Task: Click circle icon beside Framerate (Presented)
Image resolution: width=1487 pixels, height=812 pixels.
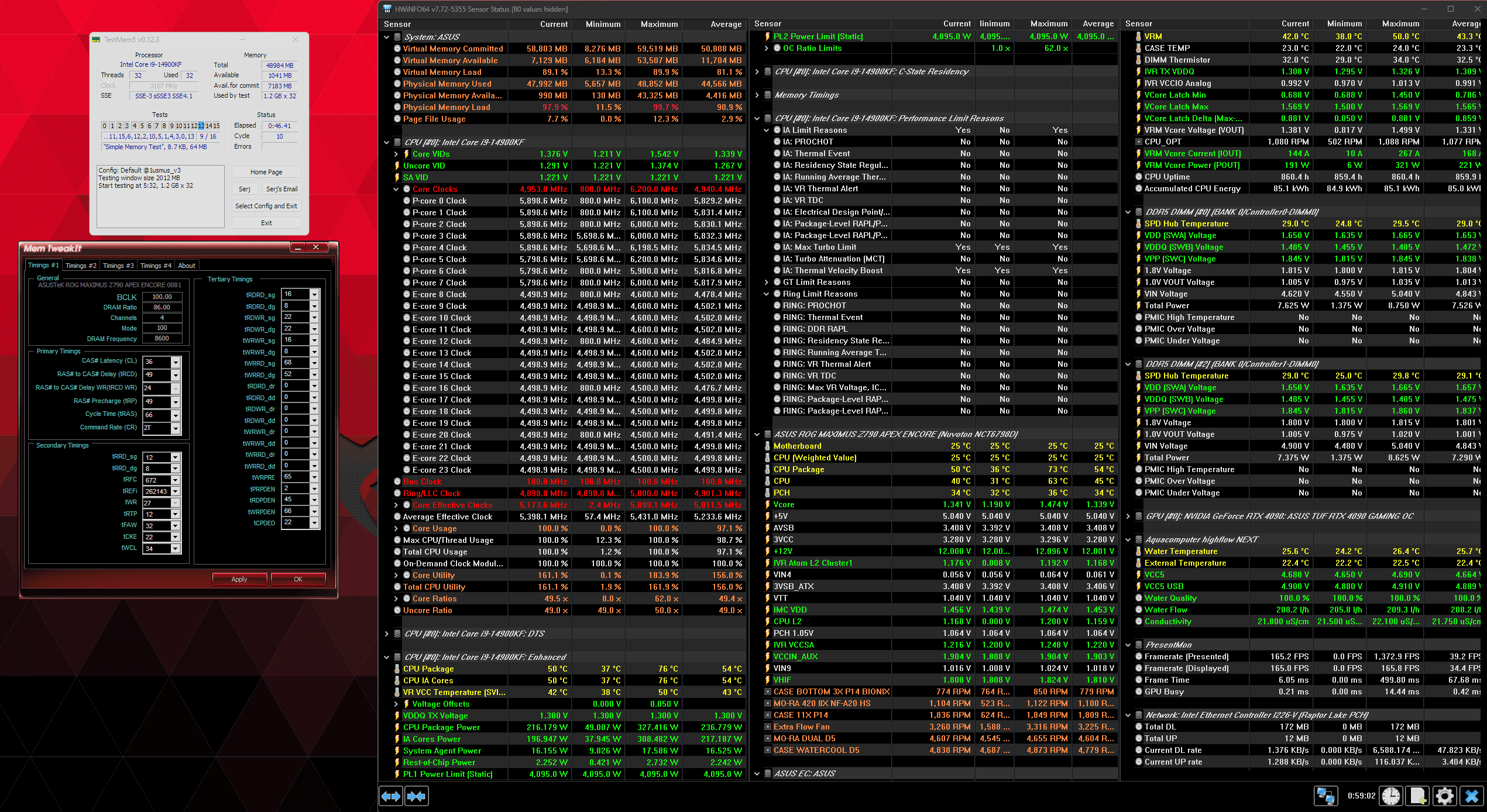Action: point(1138,656)
